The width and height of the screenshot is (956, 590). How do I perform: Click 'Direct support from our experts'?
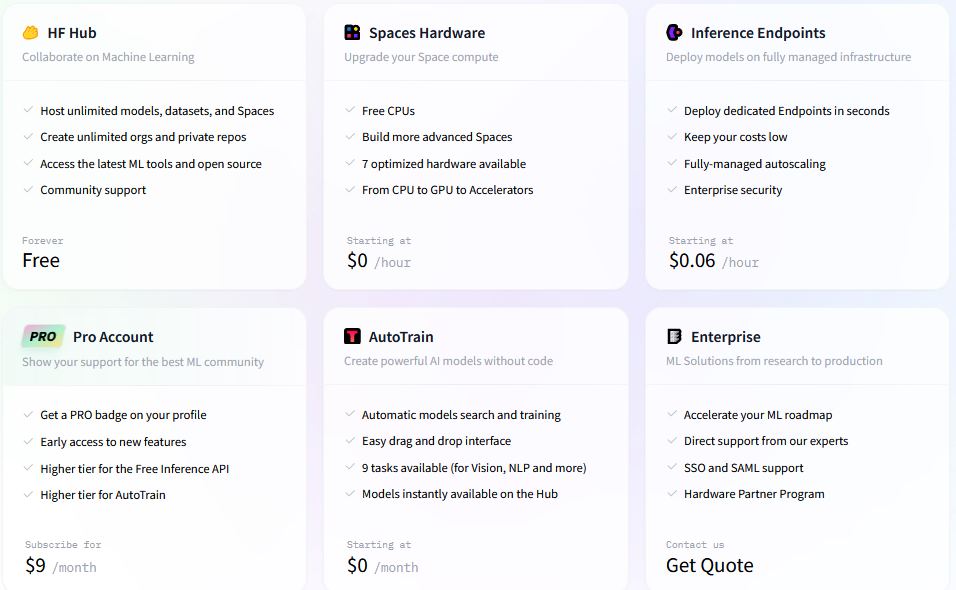pos(766,441)
